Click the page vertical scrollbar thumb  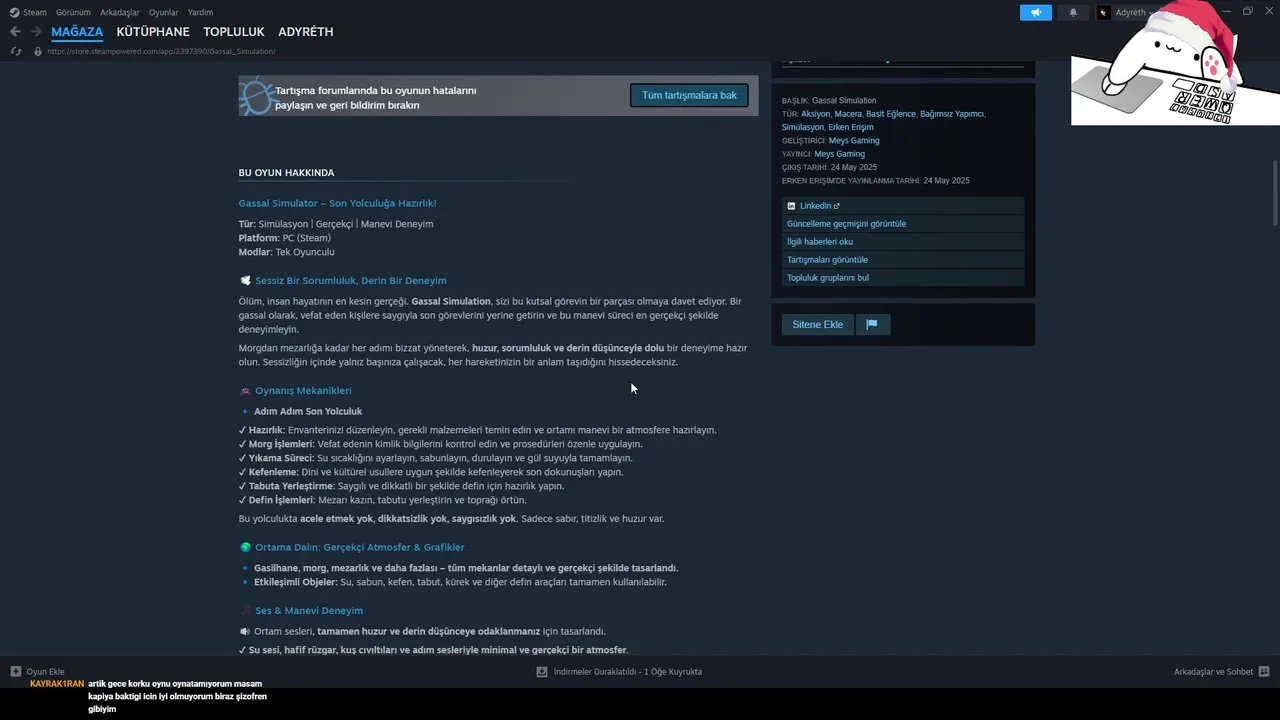(x=1274, y=192)
